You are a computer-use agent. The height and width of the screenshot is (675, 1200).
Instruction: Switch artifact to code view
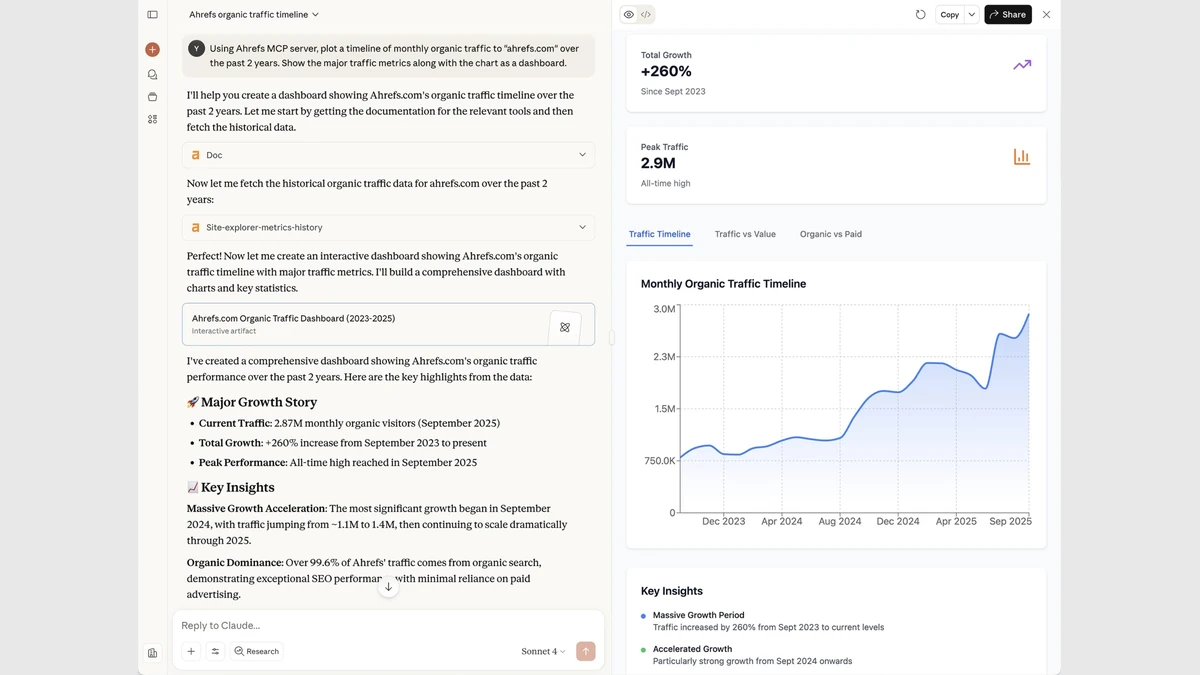646,15
